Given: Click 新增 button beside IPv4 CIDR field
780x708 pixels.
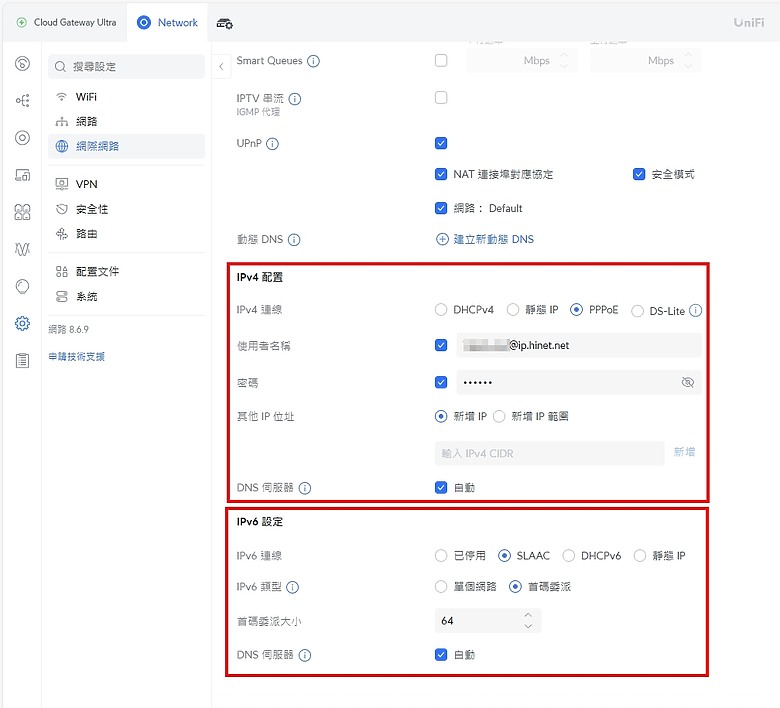Looking at the screenshot, I should tap(684, 452).
